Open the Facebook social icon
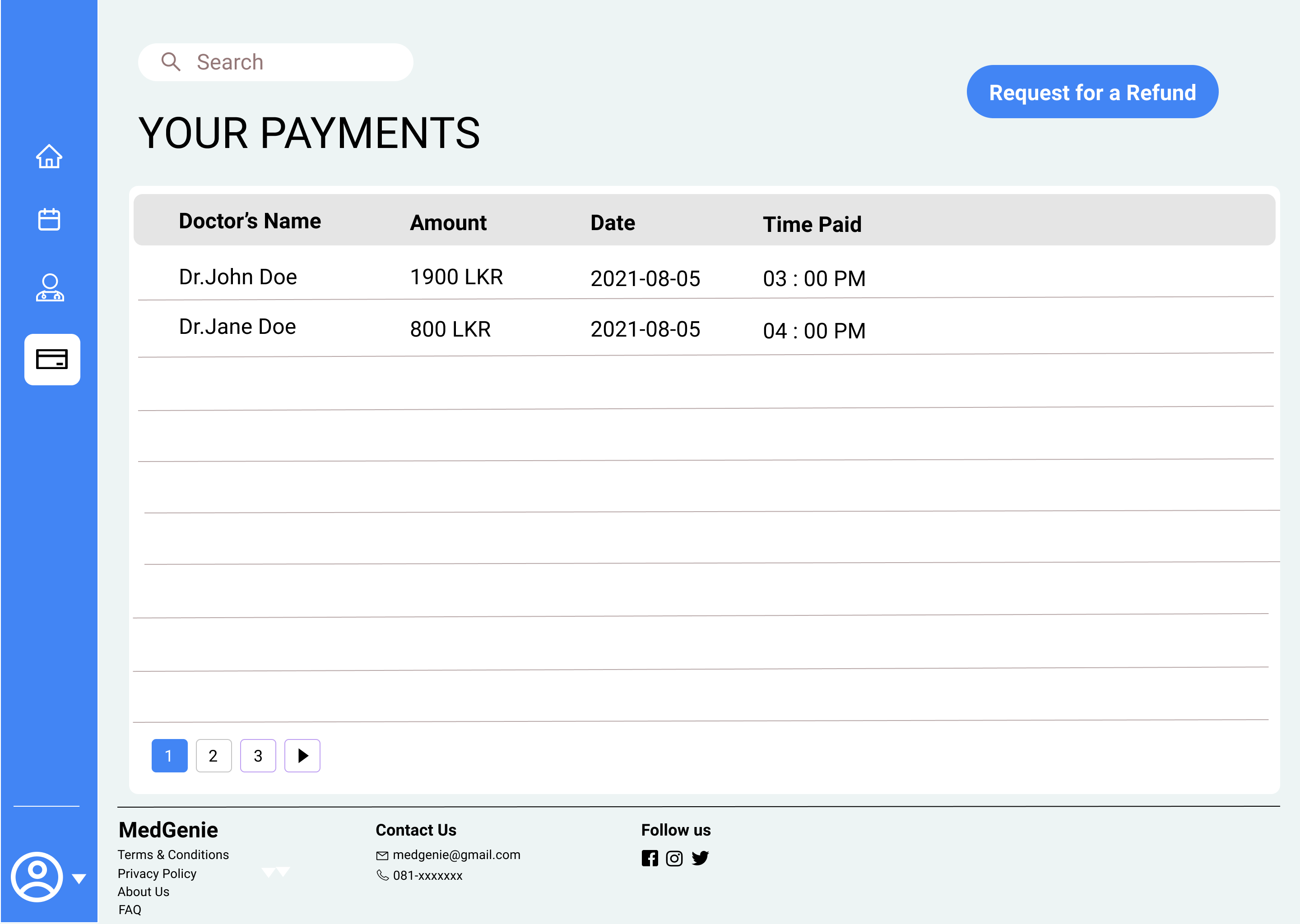The height and width of the screenshot is (924, 1300). click(650, 858)
